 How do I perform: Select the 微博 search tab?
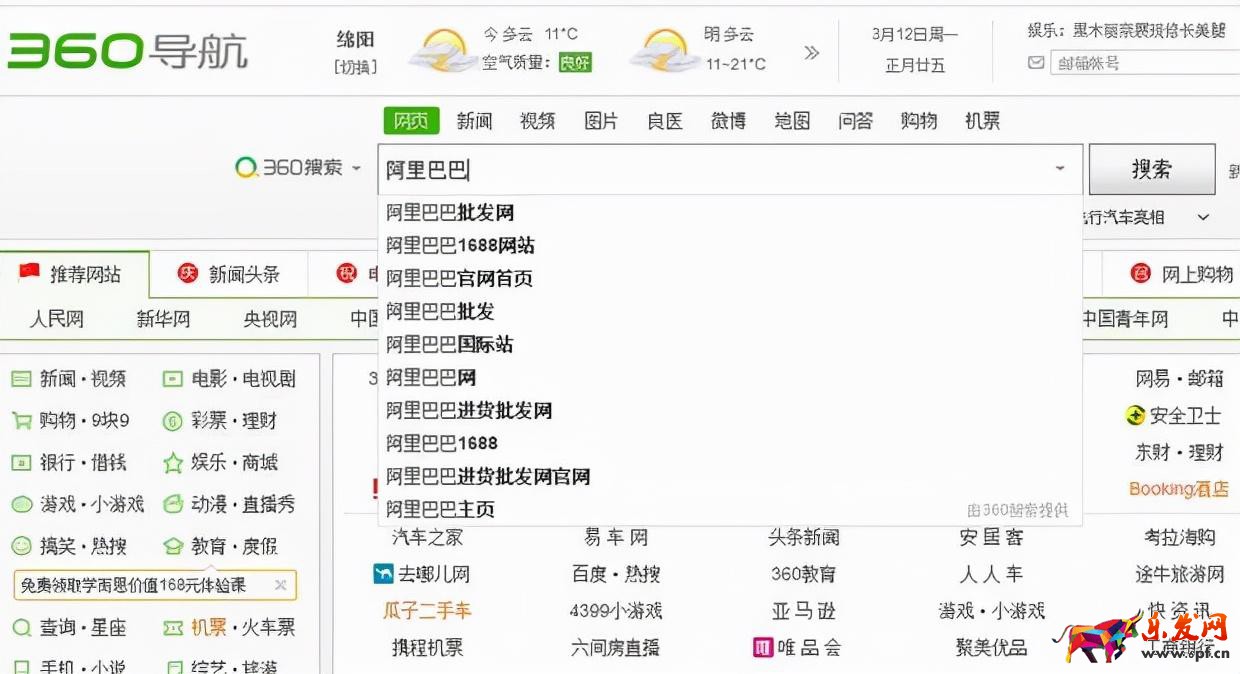(728, 121)
